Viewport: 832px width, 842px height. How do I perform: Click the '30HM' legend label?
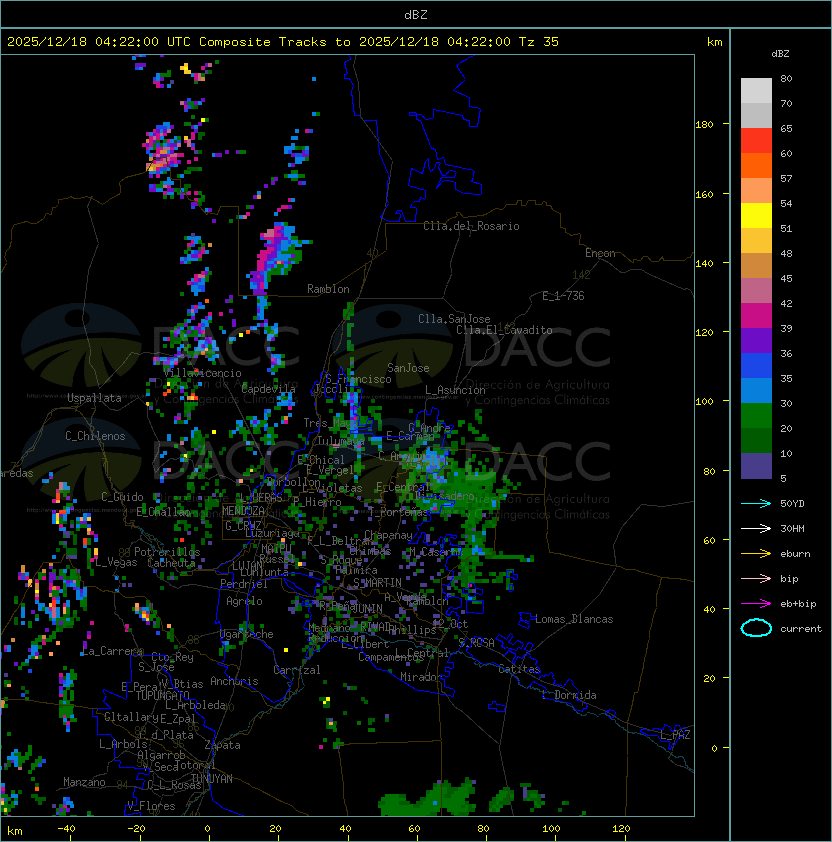pos(792,529)
